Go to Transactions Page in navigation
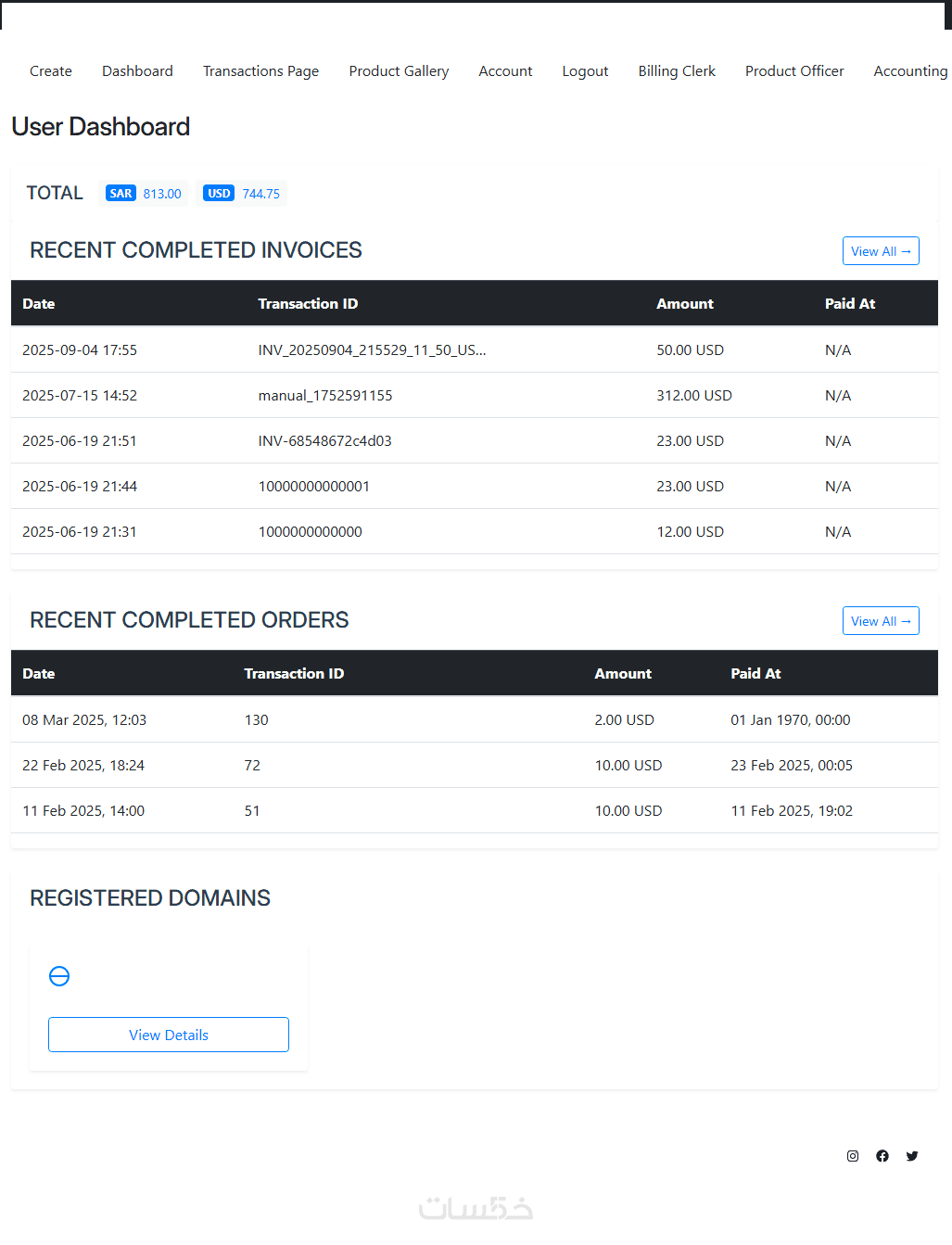 tap(260, 71)
